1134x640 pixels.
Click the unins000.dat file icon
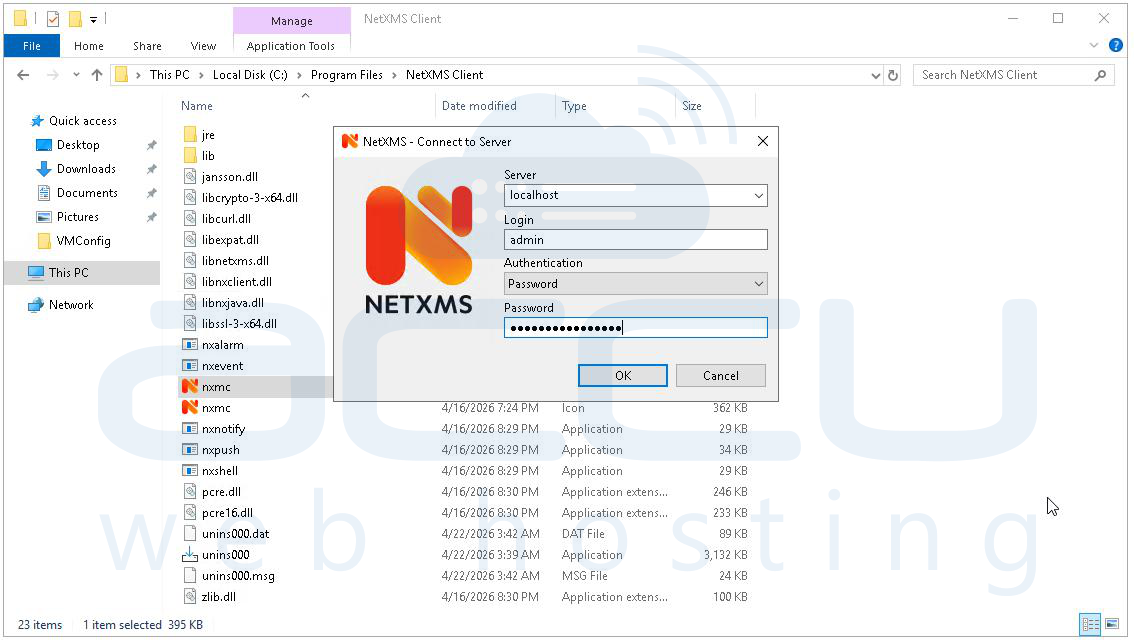pyautogui.click(x=190, y=534)
